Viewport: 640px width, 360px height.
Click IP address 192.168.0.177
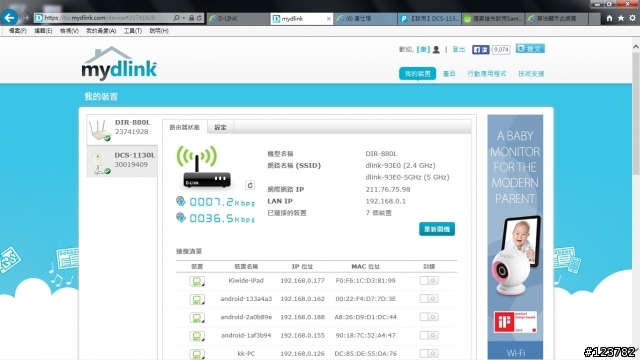click(x=302, y=280)
